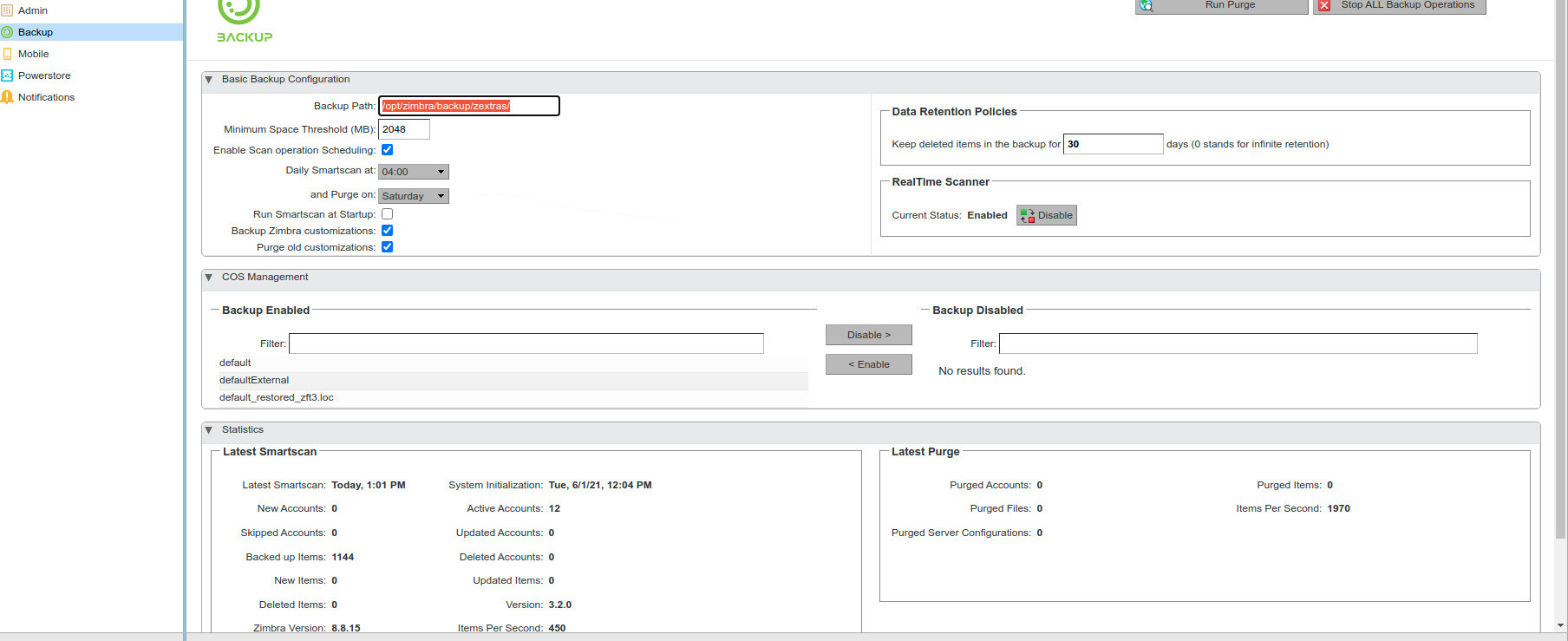Screen dimensions: 1568x641
Task: Click the RealTime Scanner 'Enabled' status
Action: click(x=987, y=215)
